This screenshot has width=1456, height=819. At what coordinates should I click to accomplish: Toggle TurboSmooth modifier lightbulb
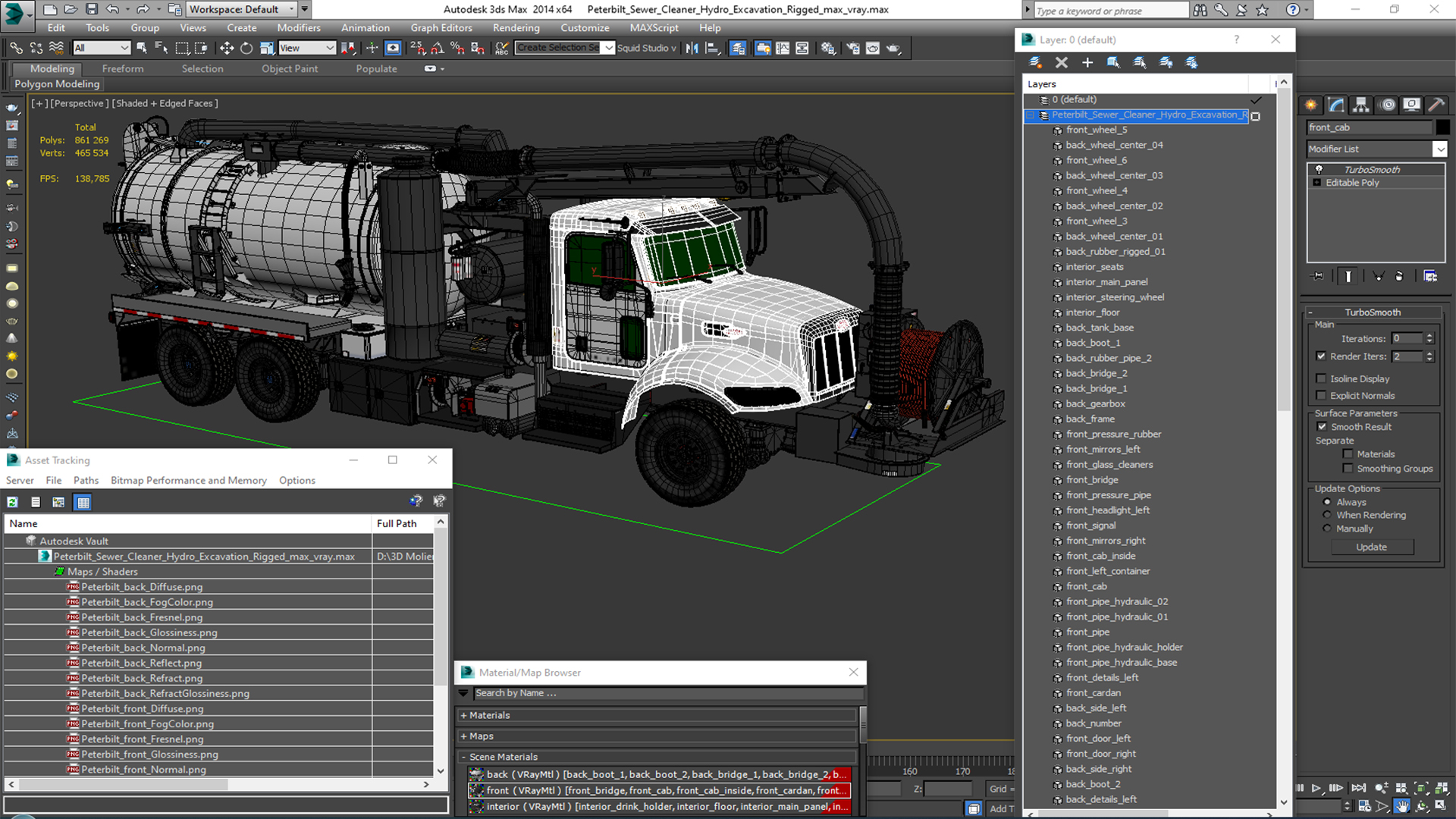coord(1319,169)
